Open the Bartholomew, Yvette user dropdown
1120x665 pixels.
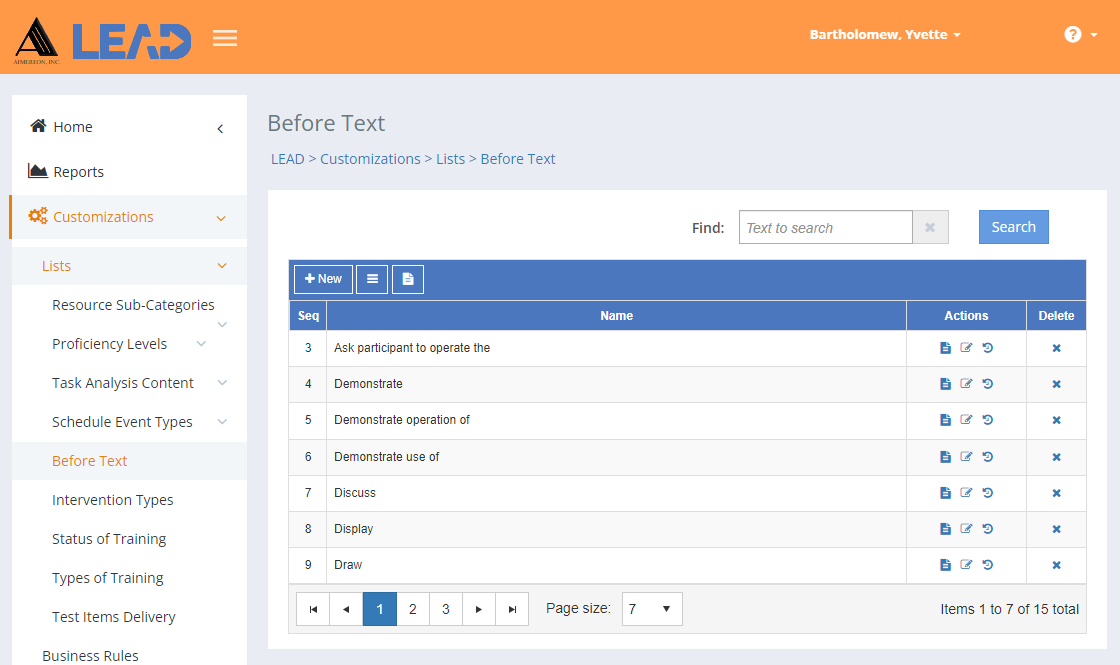885,34
